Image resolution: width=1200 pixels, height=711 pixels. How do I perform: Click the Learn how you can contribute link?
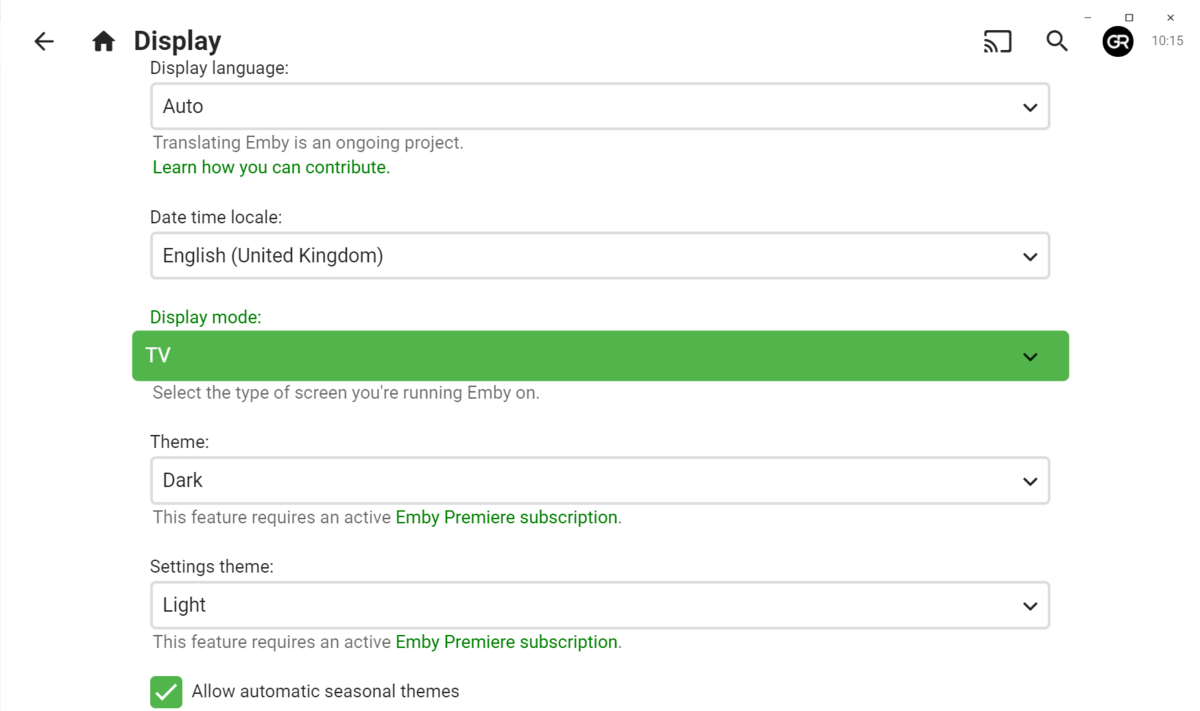[x=271, y=167]
